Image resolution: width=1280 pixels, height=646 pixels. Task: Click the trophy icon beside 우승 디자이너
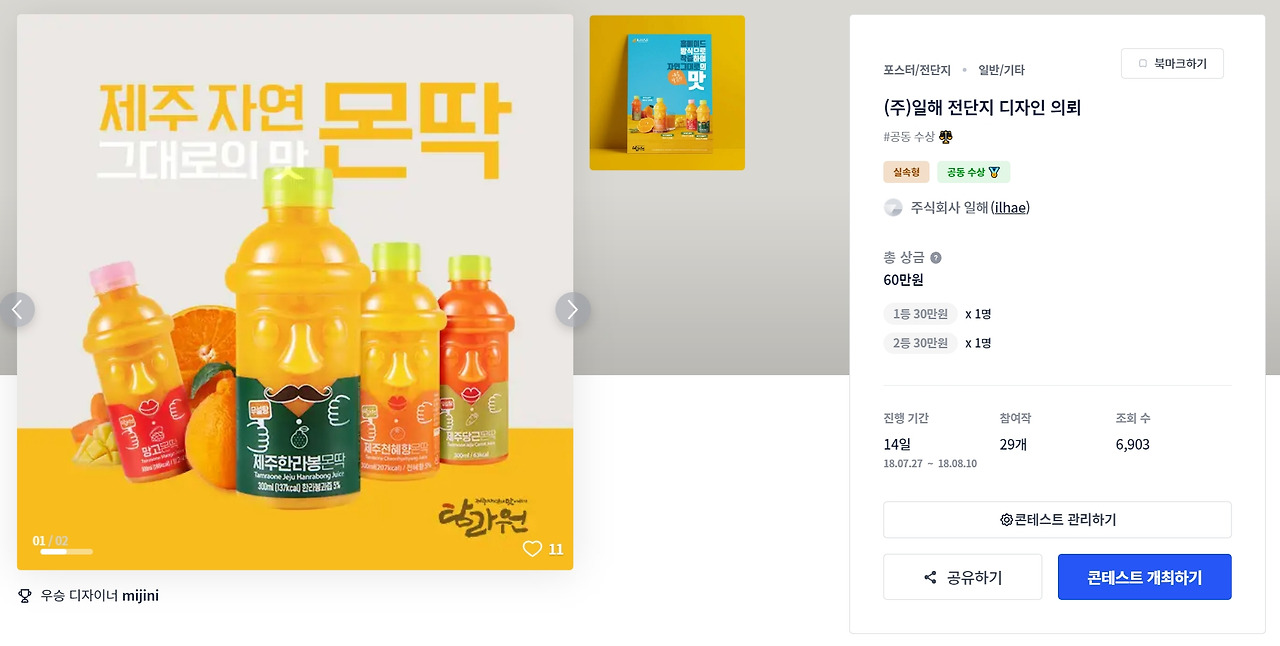pos(25,596)
